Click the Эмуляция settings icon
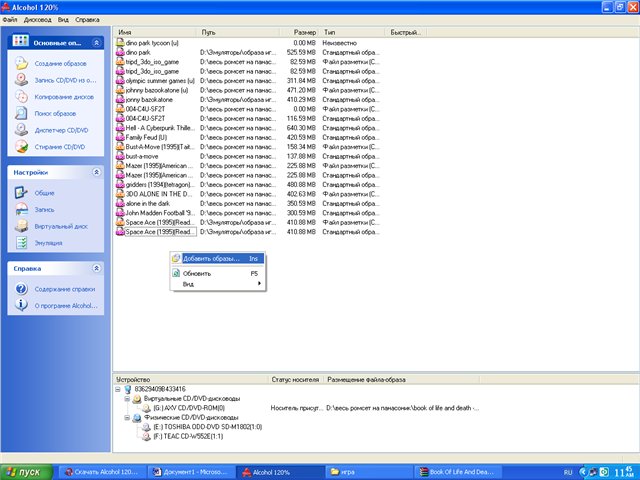Viewport: 640px width, 480px height. 22,242
